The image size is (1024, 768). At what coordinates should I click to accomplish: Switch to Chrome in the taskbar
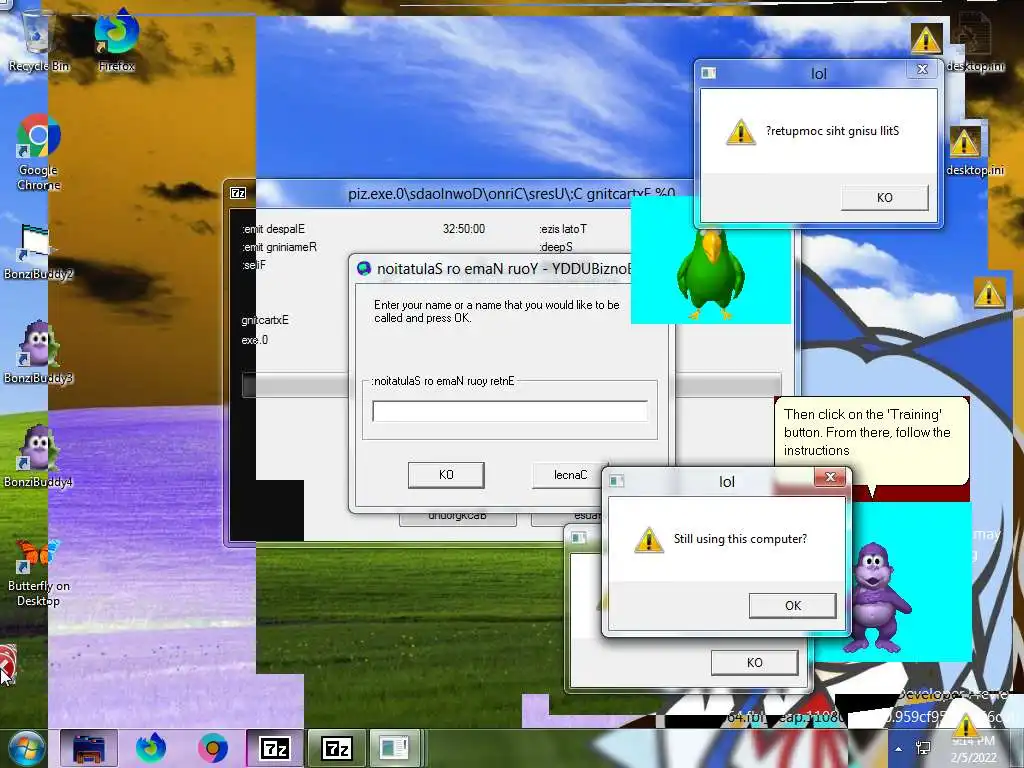tap(213, 748)
